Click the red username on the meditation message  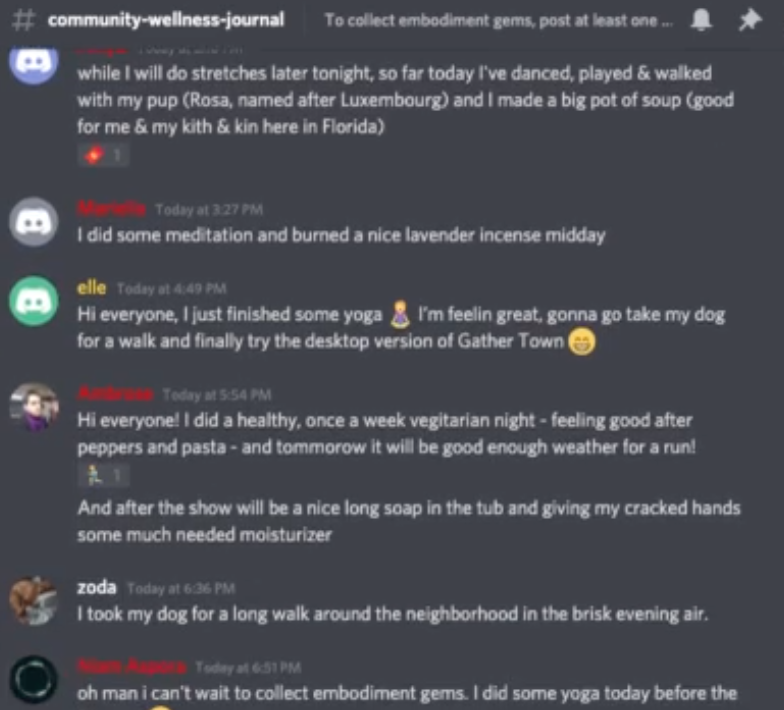112,208
